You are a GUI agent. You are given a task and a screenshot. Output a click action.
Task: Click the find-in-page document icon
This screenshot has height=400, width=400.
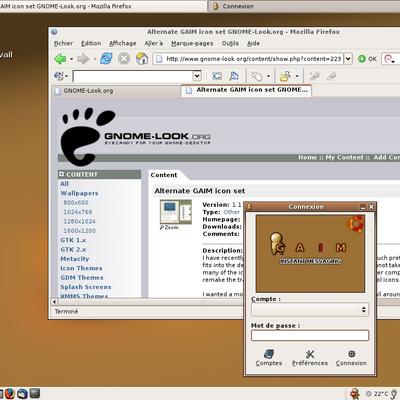(234, 76)
